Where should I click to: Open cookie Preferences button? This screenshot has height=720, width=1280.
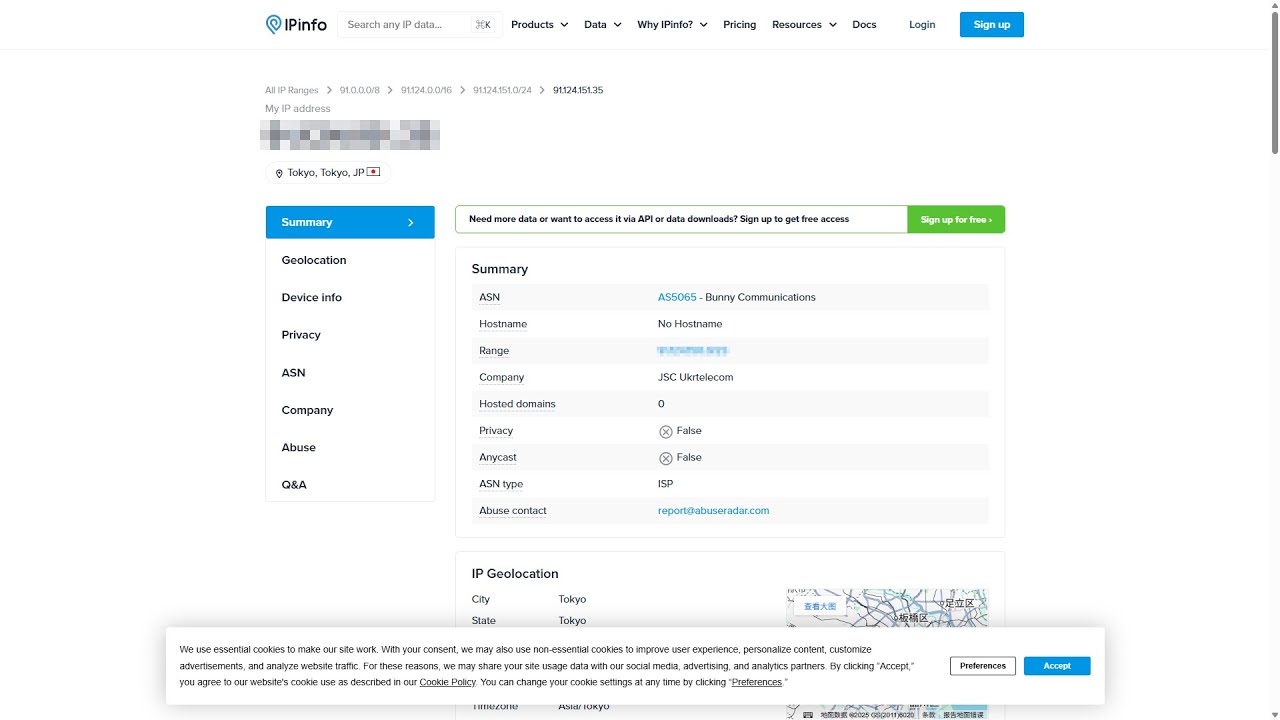(x=983, y=666)
